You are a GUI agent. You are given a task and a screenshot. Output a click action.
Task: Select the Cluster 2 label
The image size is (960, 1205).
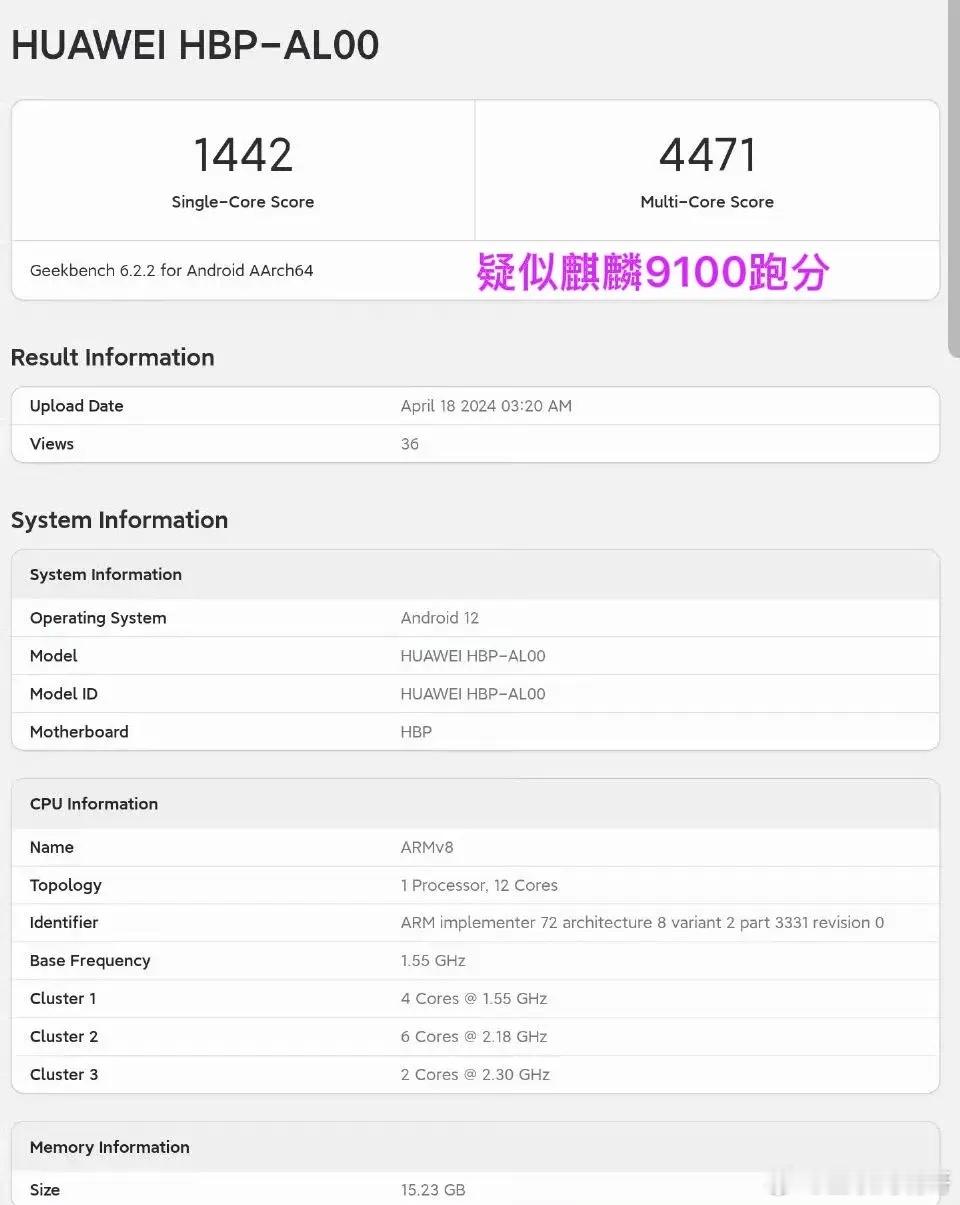tap(64, 1037)
